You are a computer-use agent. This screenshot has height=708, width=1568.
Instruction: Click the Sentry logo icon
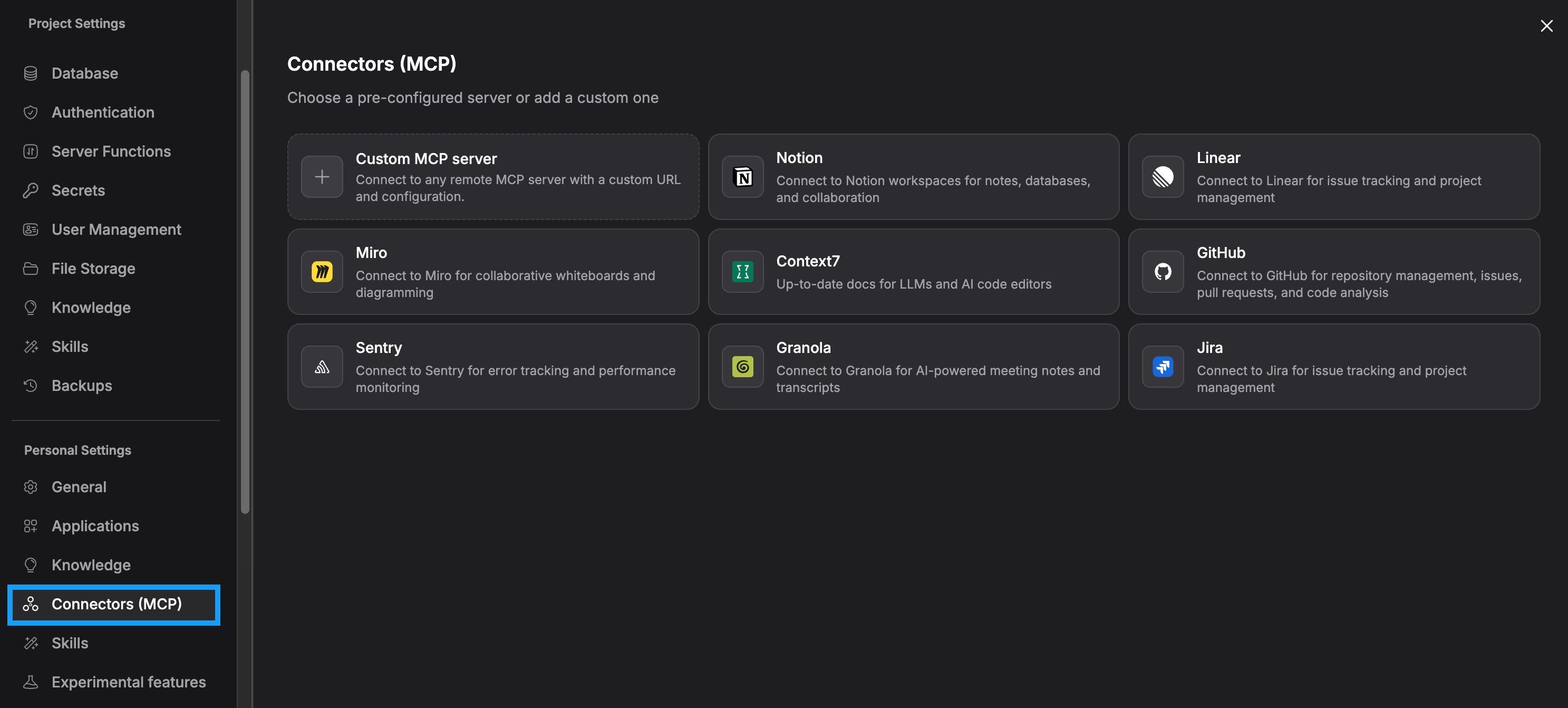pyautogui.click(x=322, y=367)
